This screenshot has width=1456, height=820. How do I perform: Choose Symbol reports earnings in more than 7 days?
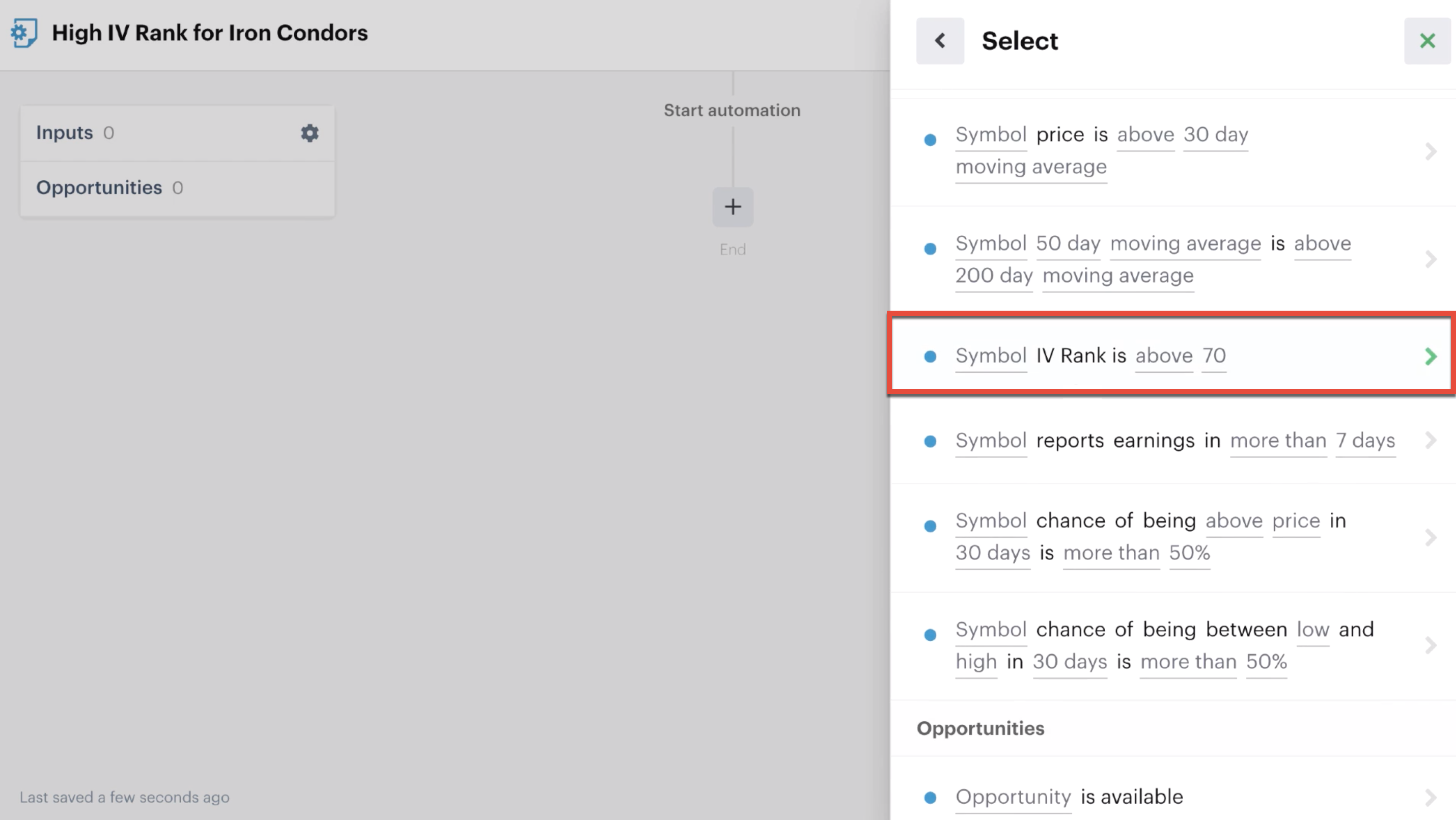(1173, 441)
